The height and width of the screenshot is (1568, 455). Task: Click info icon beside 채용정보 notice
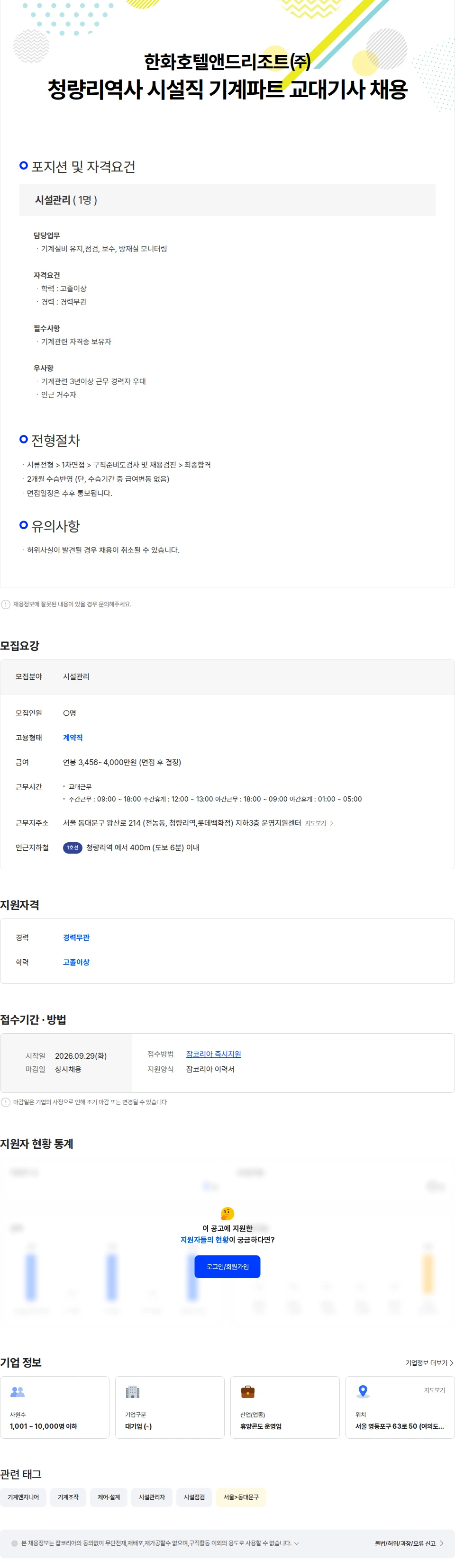click(6, 604)
